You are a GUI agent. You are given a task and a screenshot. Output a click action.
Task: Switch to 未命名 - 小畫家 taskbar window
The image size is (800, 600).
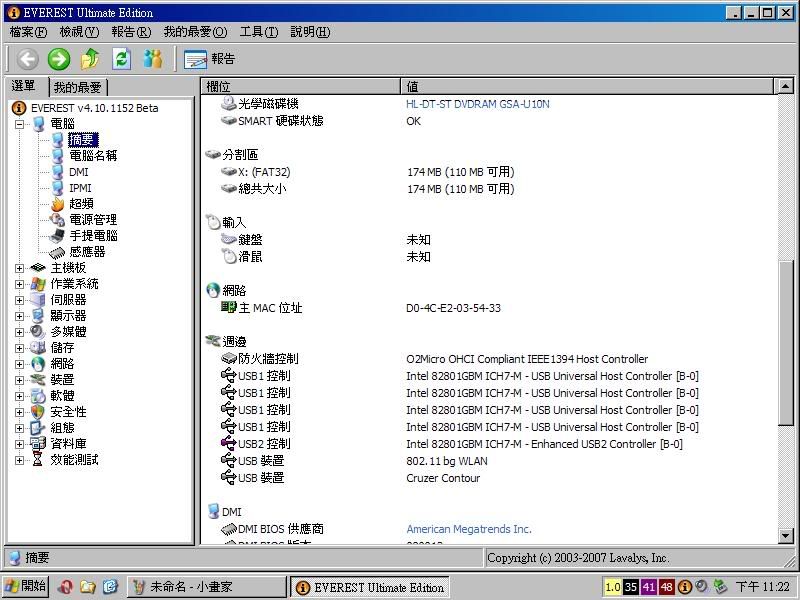(x=206, y=587)
